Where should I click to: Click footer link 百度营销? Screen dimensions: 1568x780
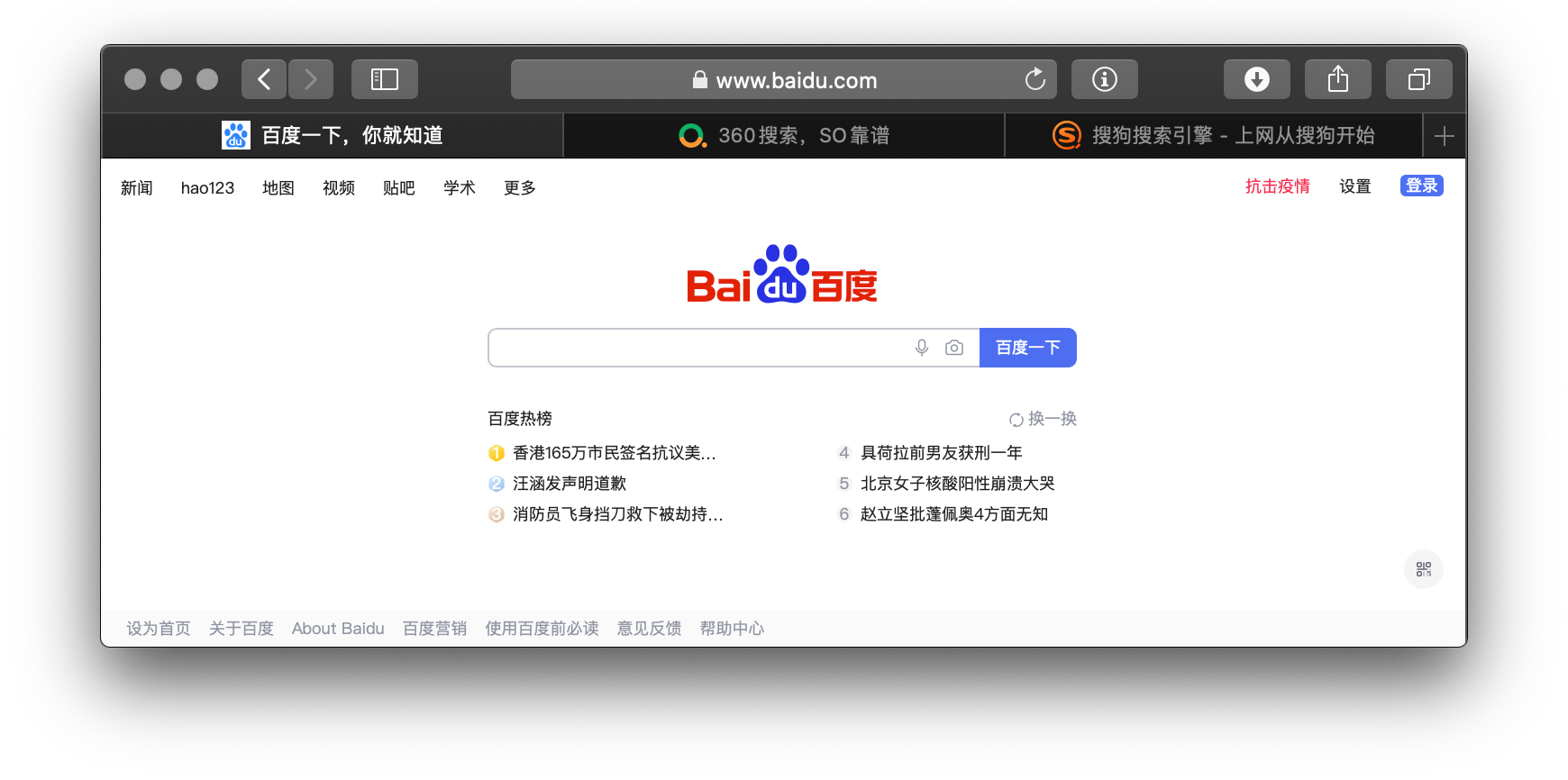(x=435, y=629)
